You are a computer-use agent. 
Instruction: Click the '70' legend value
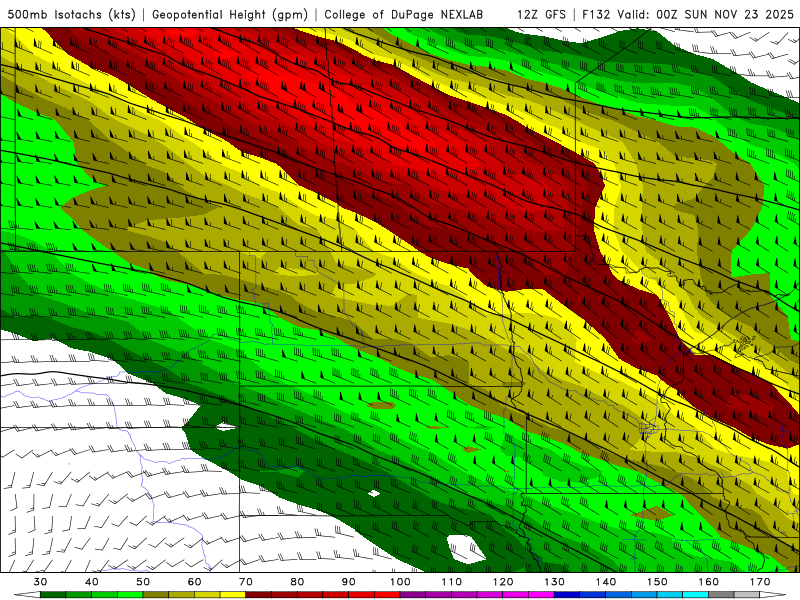click(246, 582)
